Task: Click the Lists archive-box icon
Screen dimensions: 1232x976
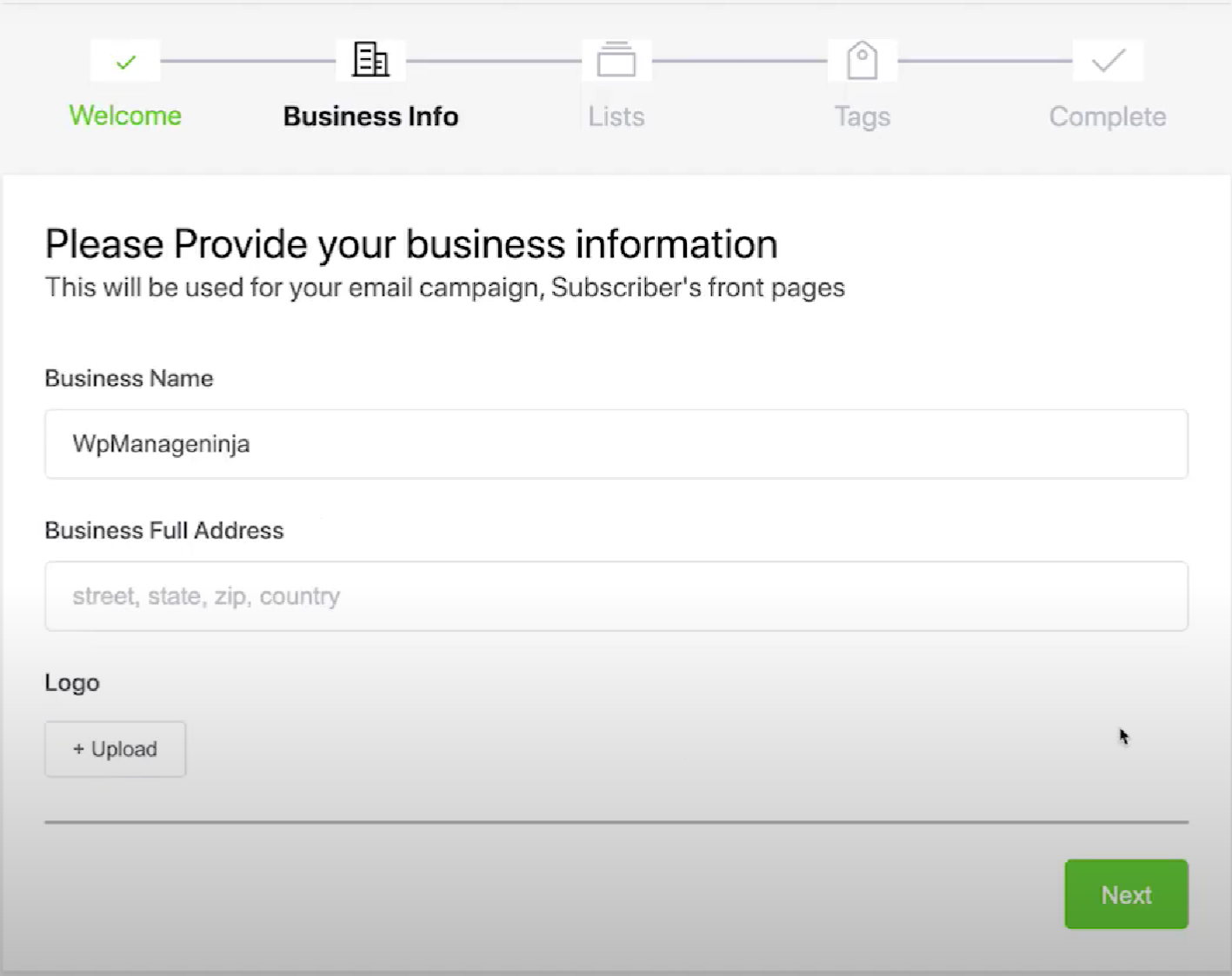Action: pyautogui.click(x=616, y=59)
